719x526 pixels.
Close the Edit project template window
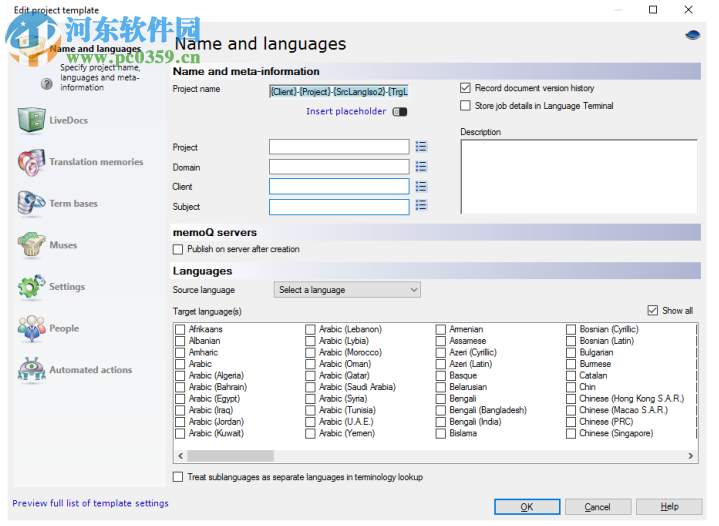pyautogui.click(x=688, y=10)
